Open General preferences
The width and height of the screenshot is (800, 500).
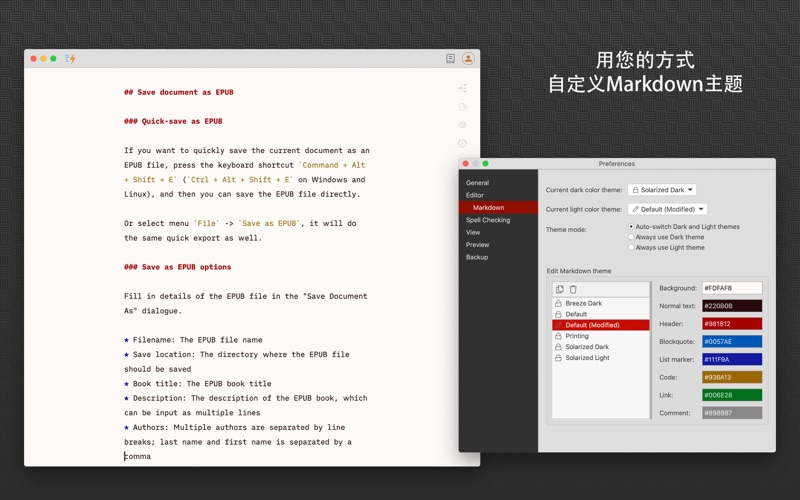477,183
